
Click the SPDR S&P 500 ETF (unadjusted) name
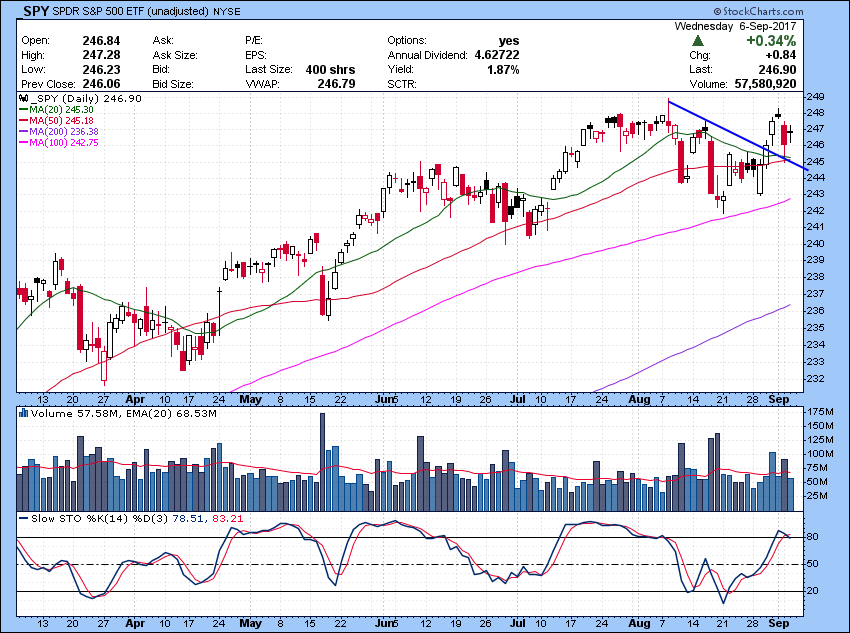coord(131,11)
